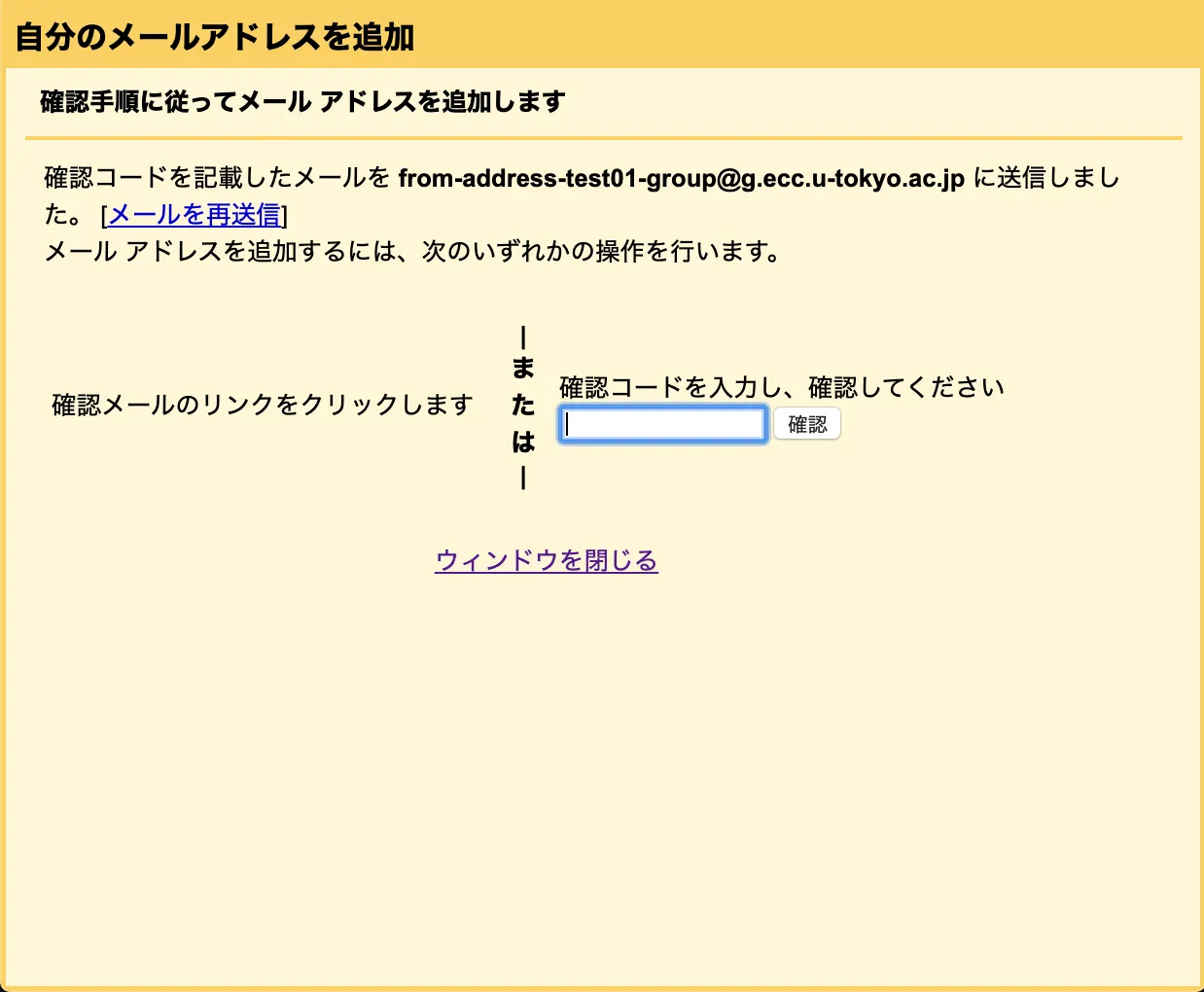Screen dimensions: 1204x992
Task: Click the from-address-test01-group@g.ecc.u-tokyo.ac.jp email address
Action: coord(681,178)
